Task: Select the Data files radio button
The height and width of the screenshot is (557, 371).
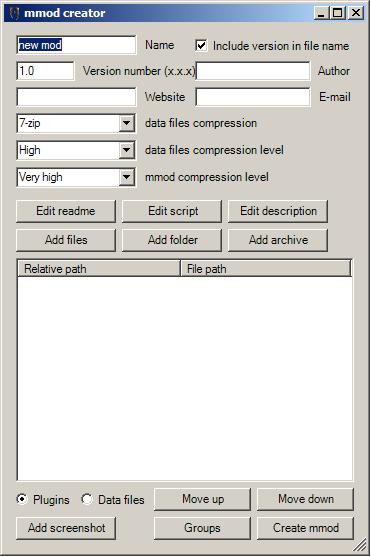Action: tap(86, 499)
